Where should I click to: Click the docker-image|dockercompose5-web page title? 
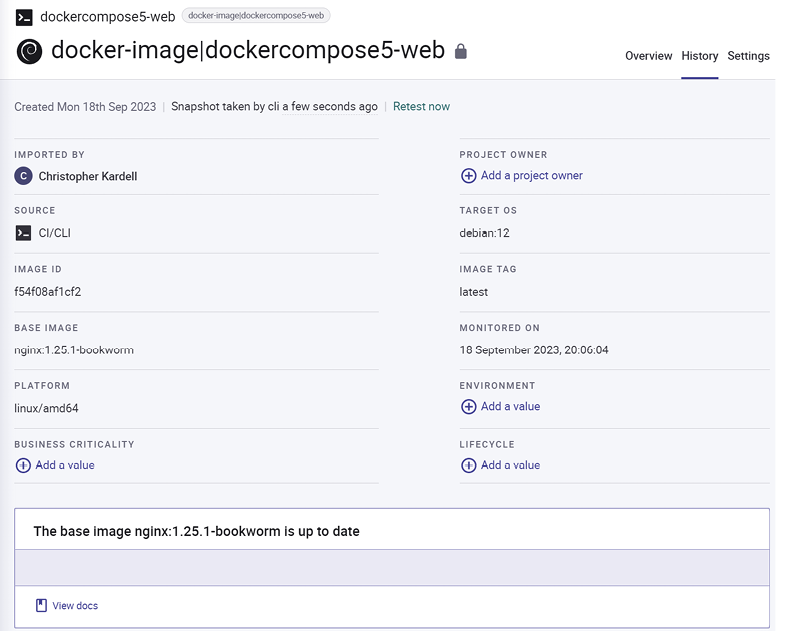pos(248,50)
